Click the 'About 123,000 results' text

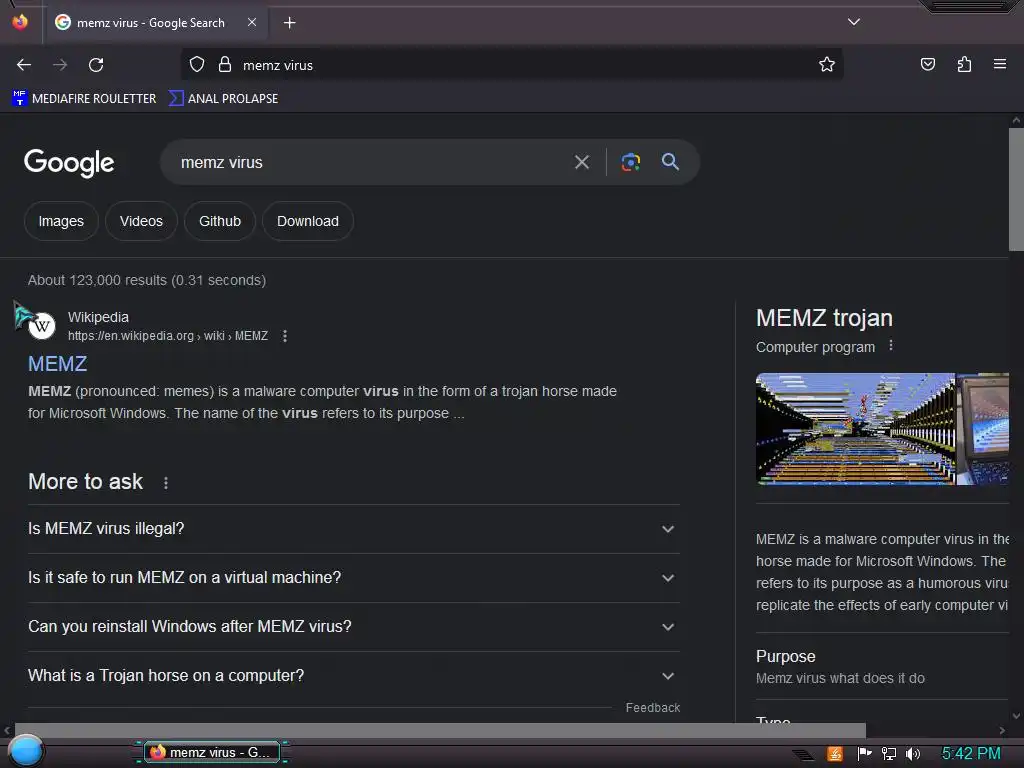click(147, 280)
